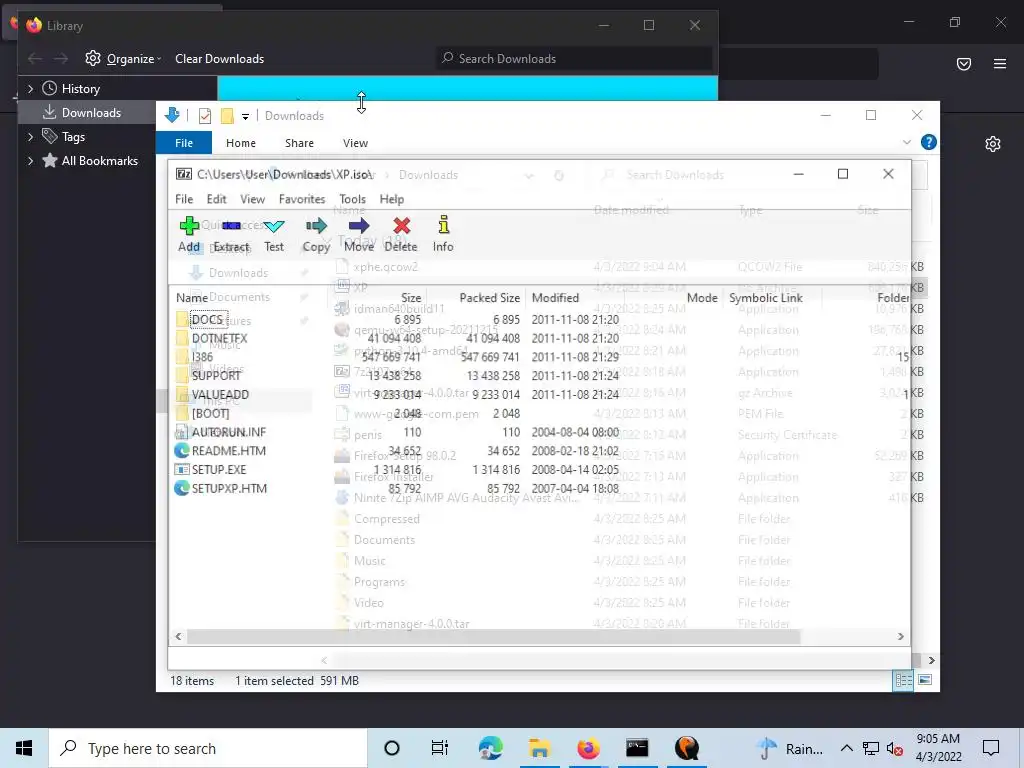Click the 7-Zip Add toolbar icon
The image size is (1024, 768).
[189, 226]
